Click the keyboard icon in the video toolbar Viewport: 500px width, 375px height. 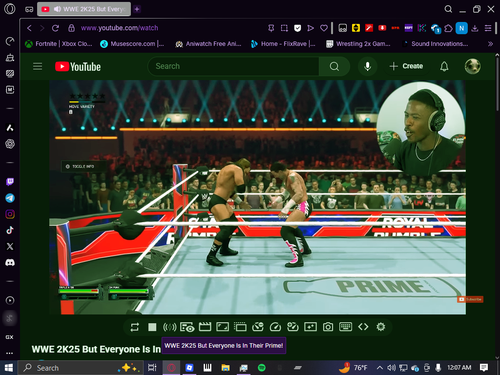tap(345, 327)
